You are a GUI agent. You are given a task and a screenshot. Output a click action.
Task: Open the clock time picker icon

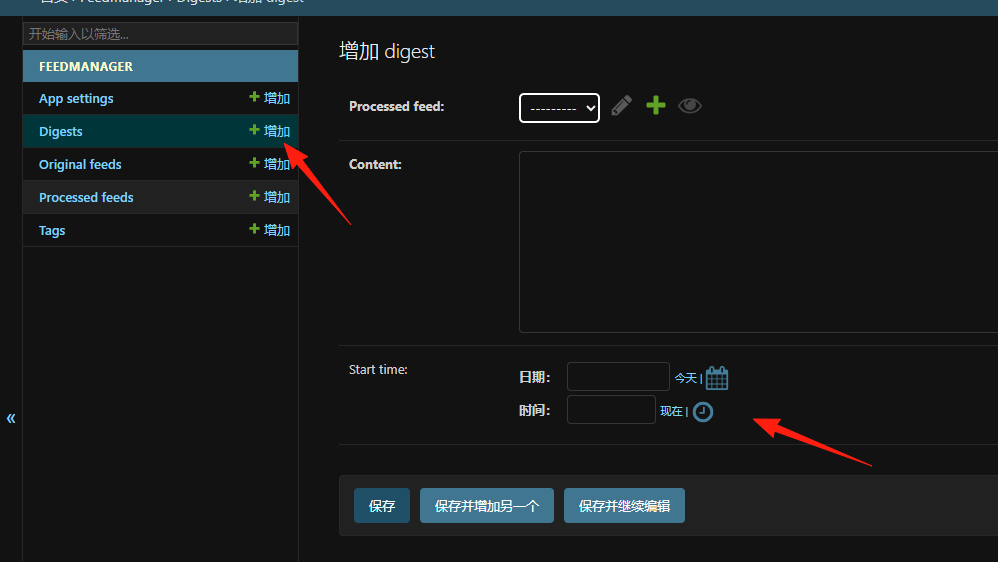[703, 412]
